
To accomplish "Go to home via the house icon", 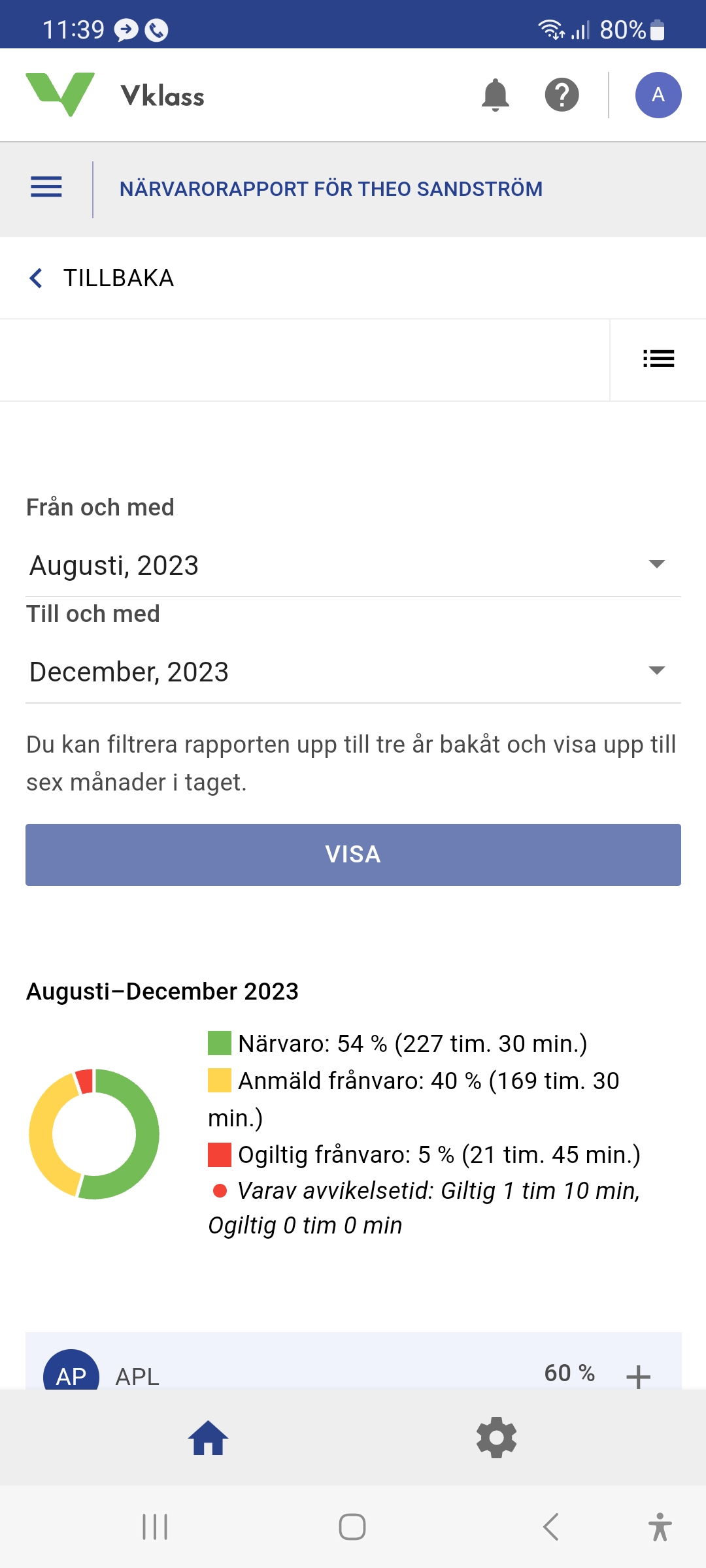I will (208, 1438).
